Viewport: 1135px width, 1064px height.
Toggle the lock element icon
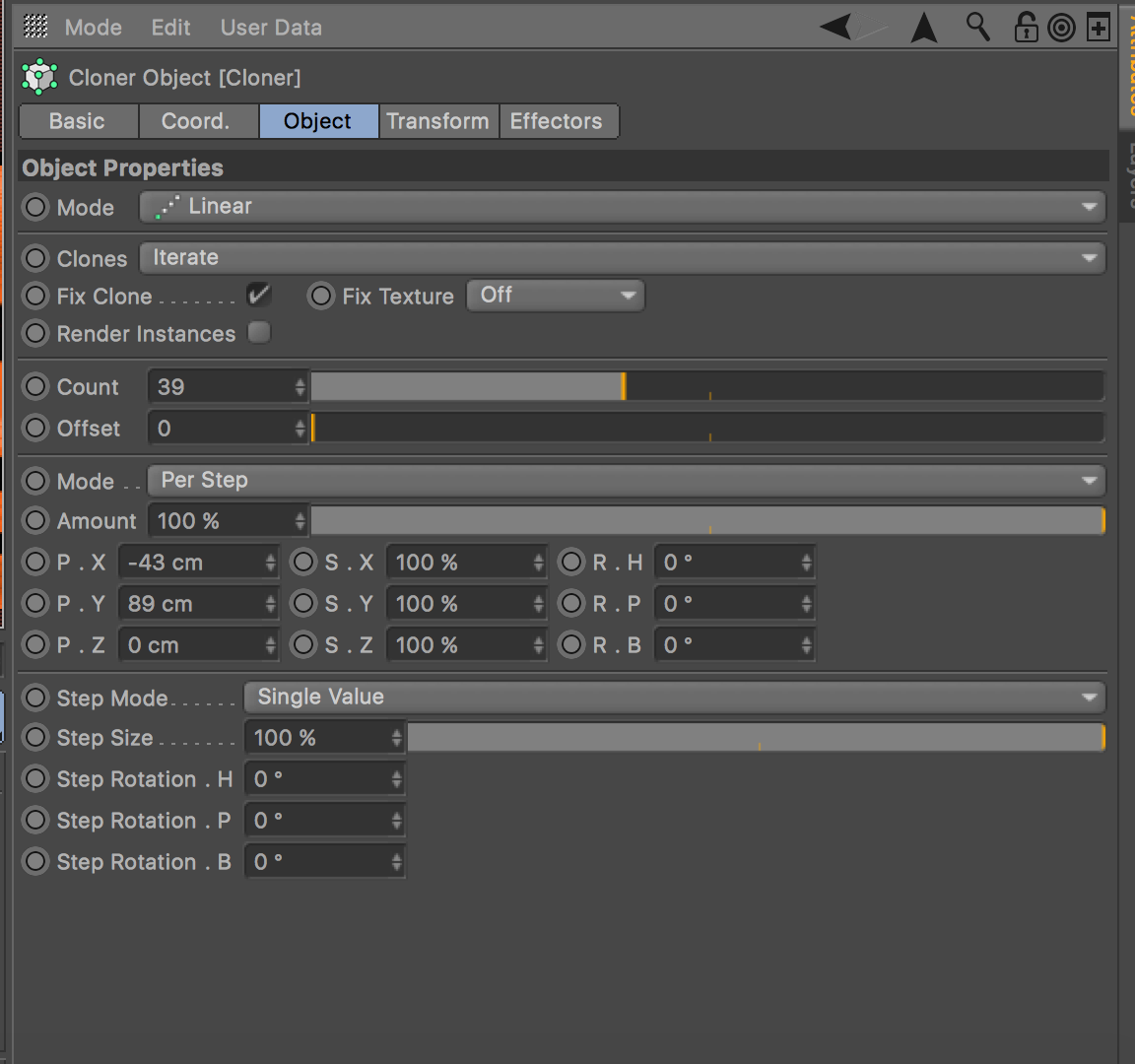click(1025, 28)
